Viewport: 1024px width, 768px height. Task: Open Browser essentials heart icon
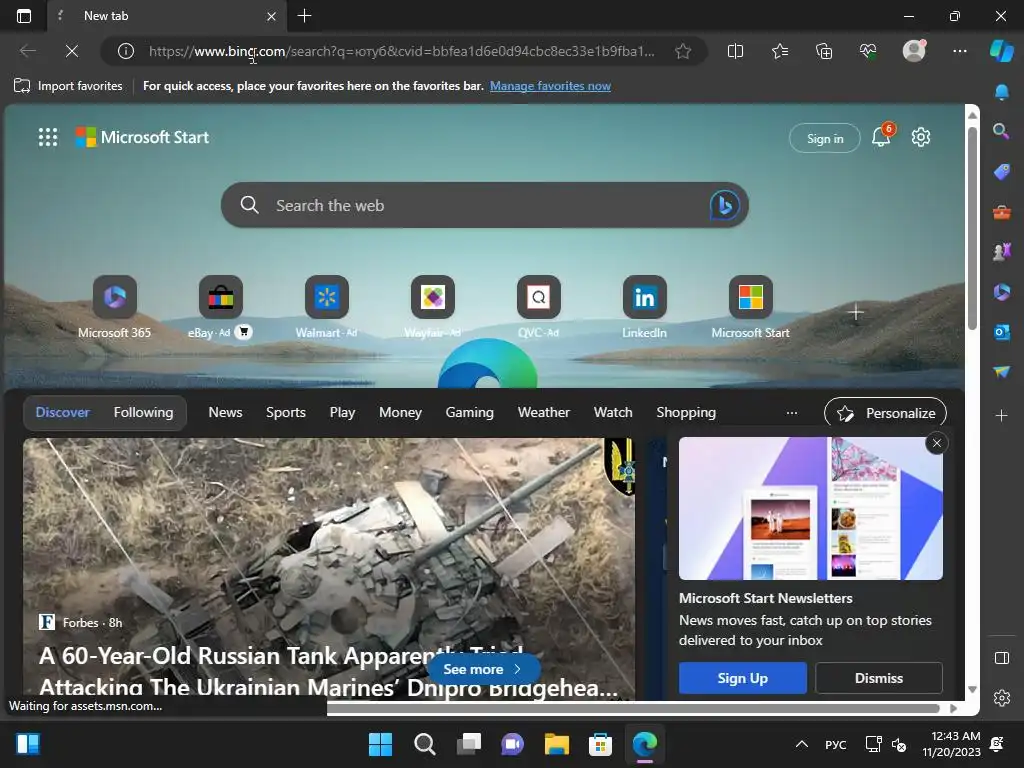click(868, 51)
